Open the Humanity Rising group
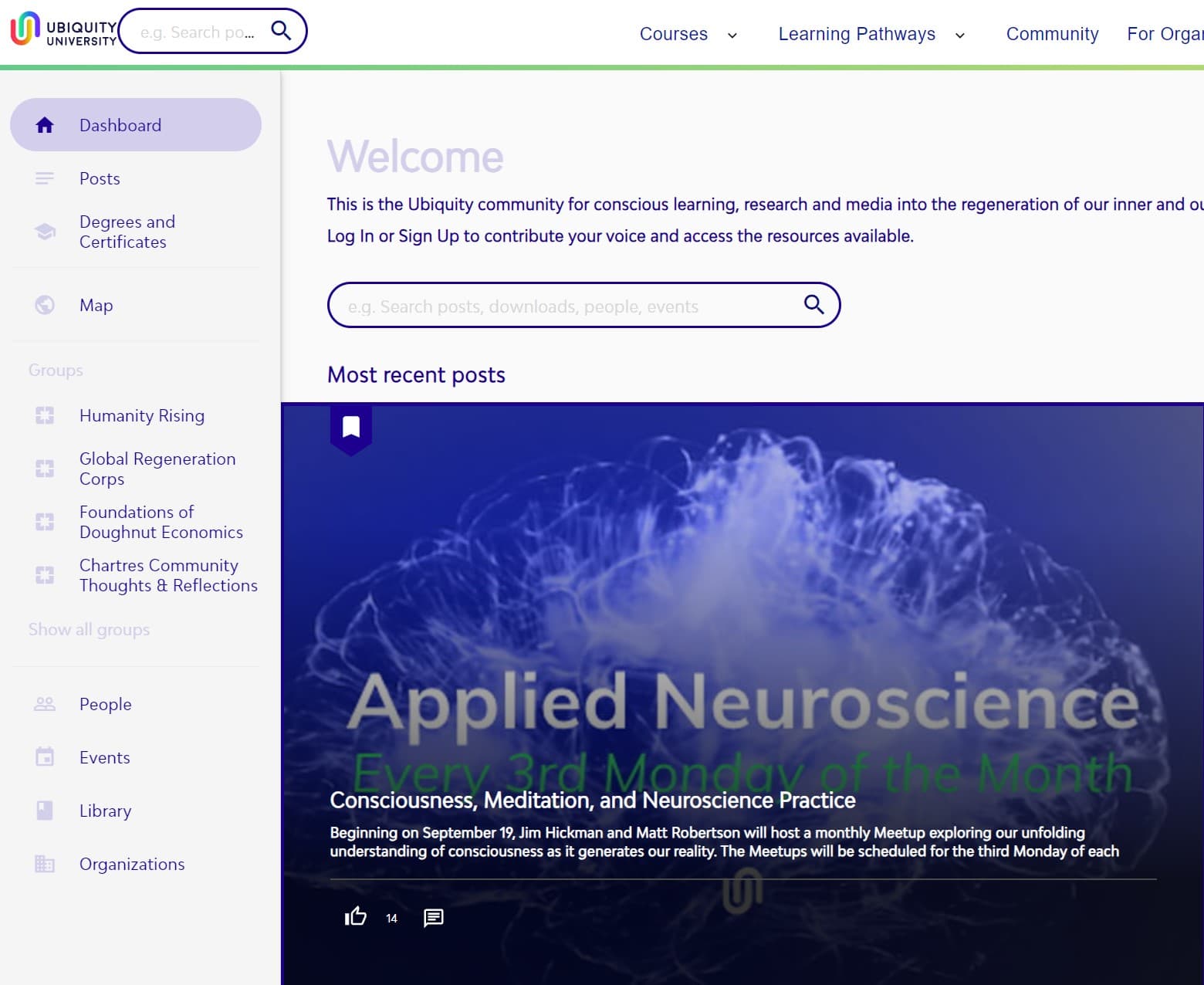 coord(142,415)
